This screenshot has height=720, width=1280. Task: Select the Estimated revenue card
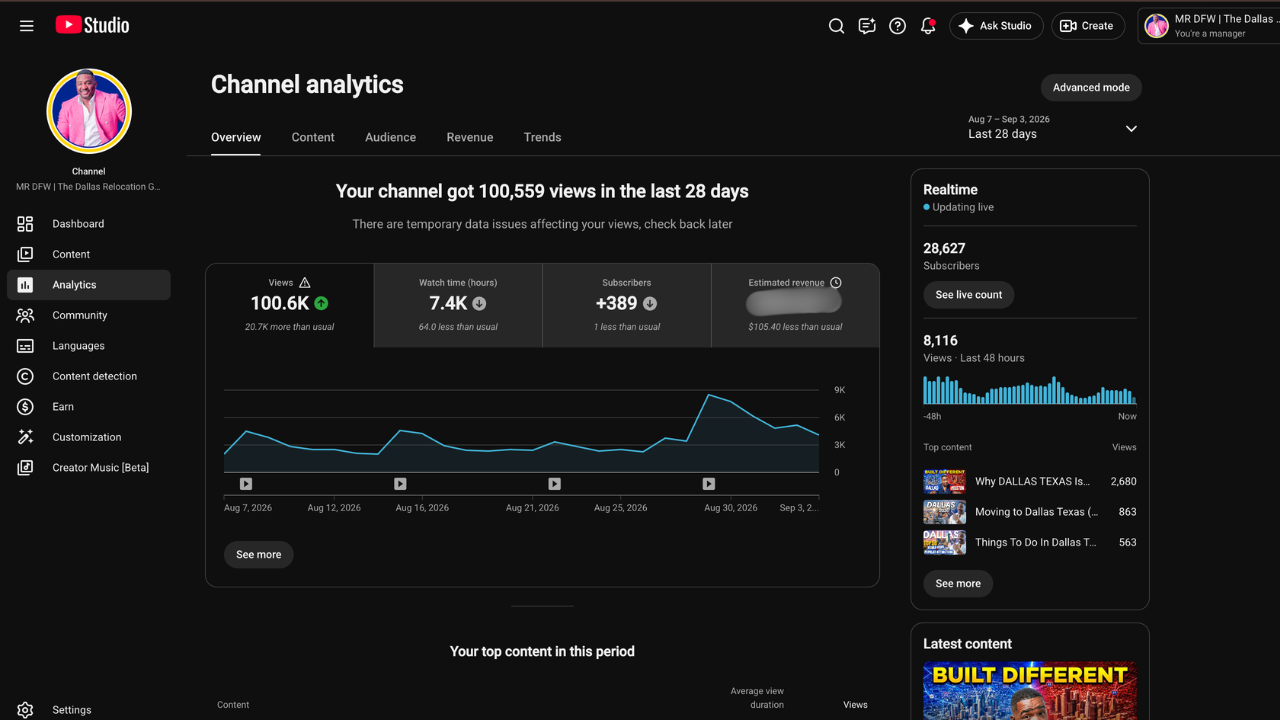795,305
